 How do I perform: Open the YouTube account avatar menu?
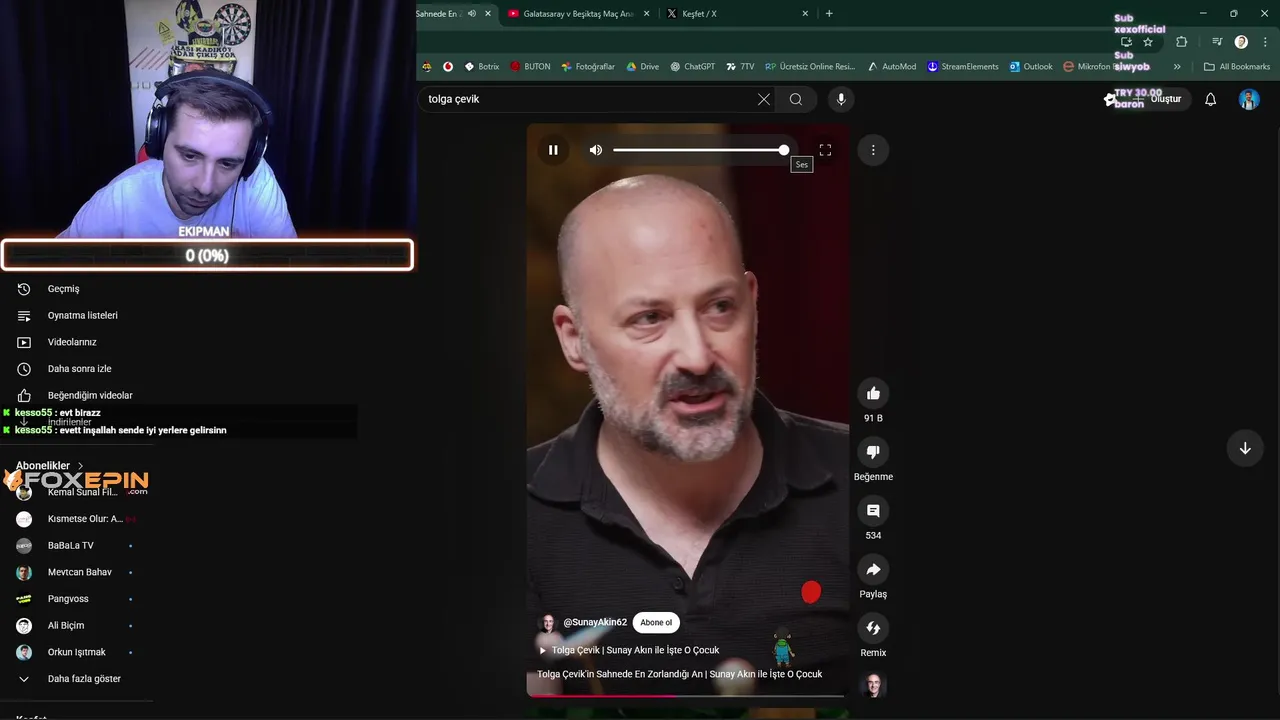pyautogui.click(x=1249, y=99)
